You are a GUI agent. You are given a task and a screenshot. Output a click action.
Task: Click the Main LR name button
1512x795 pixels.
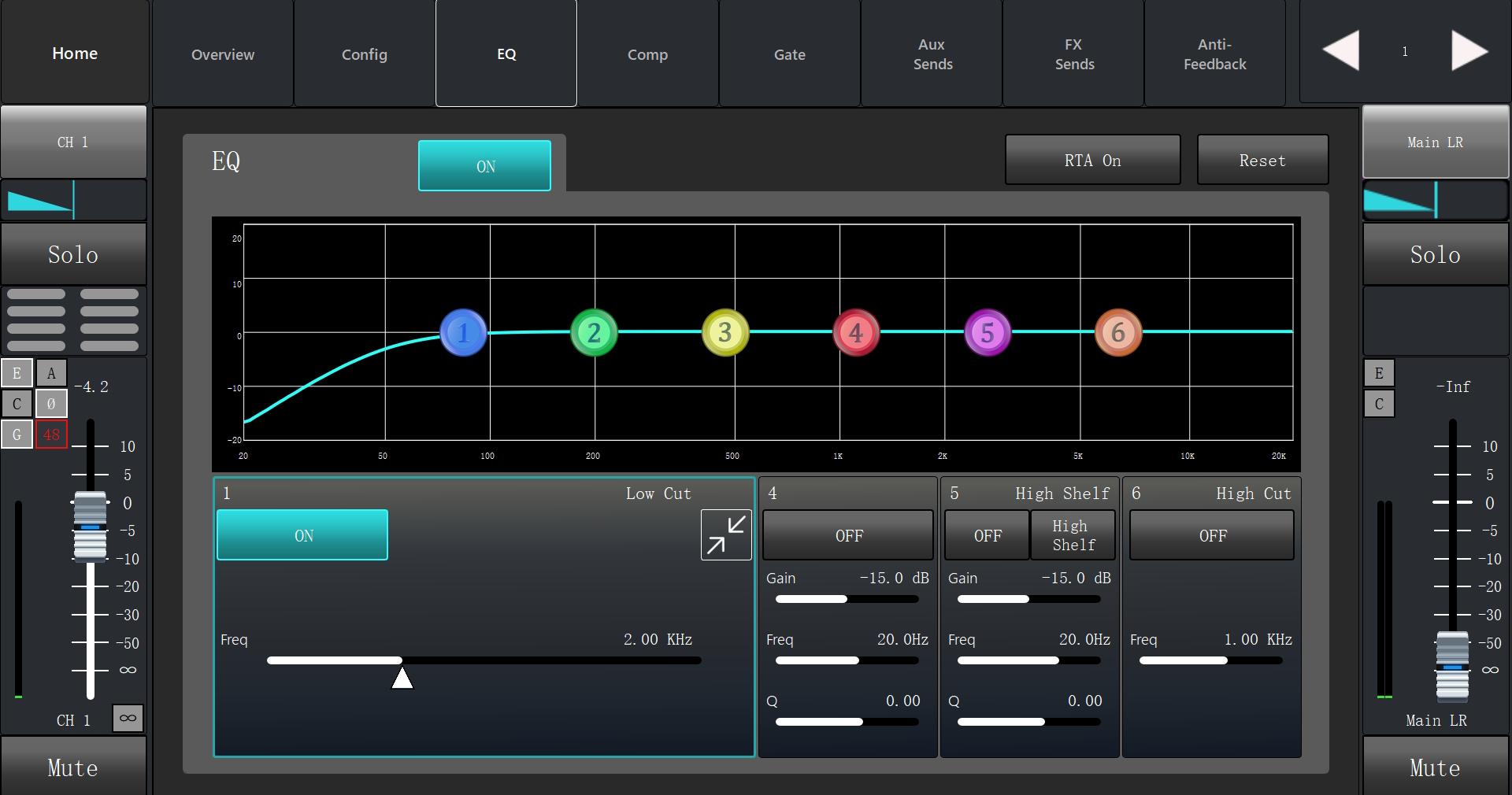coord(1436,142)
